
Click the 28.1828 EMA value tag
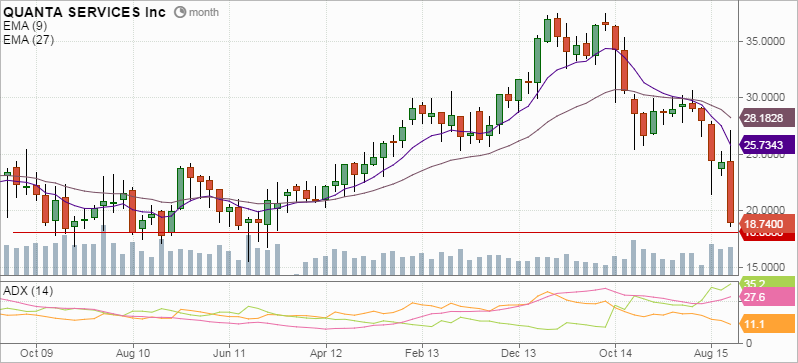click(767, 118)
